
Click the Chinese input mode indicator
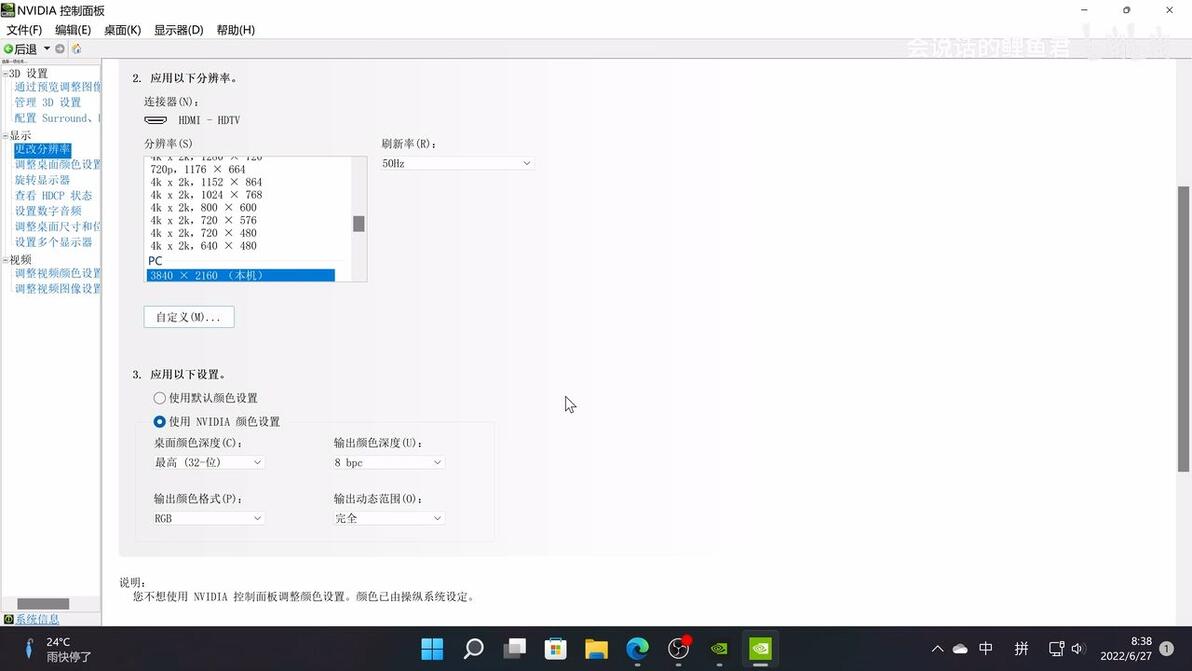pos(986,648)
